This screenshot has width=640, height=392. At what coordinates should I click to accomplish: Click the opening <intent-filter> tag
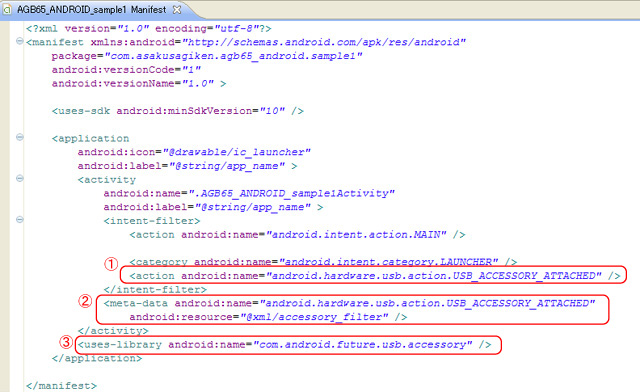click(152, 221)
